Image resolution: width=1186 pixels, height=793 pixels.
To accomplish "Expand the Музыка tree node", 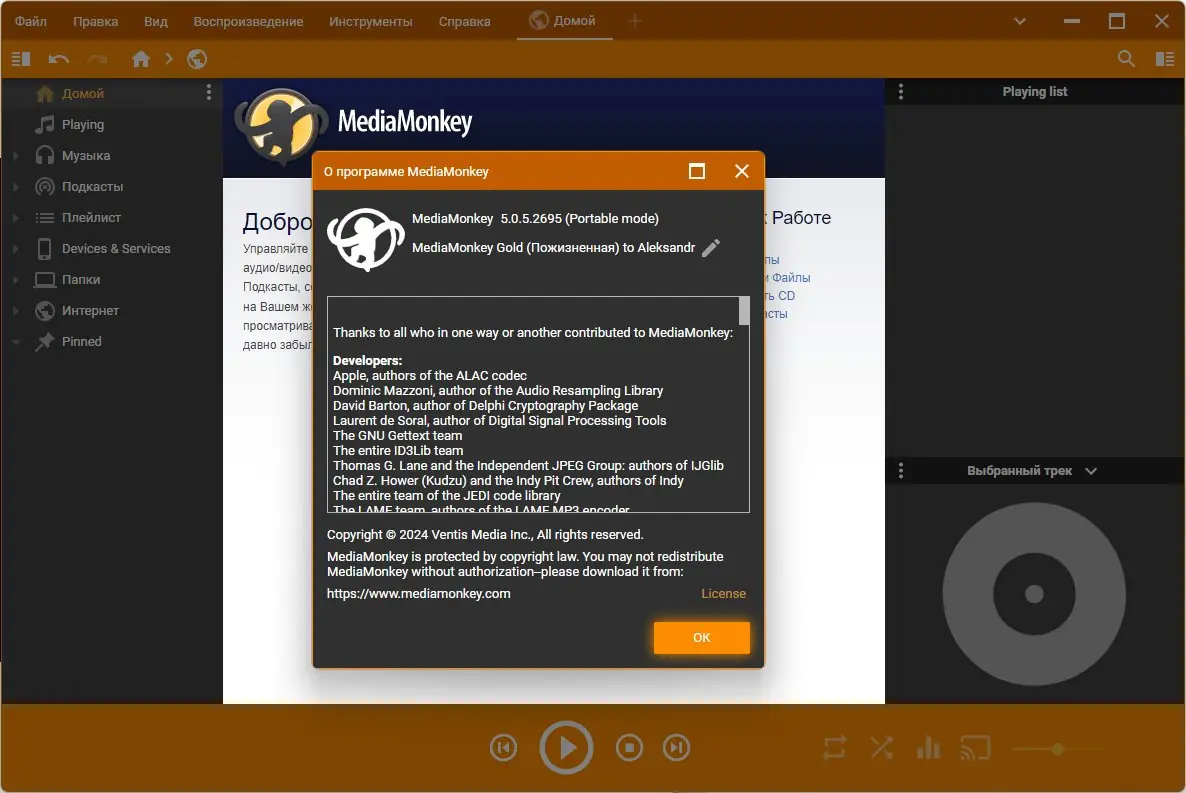I will 15,156.
